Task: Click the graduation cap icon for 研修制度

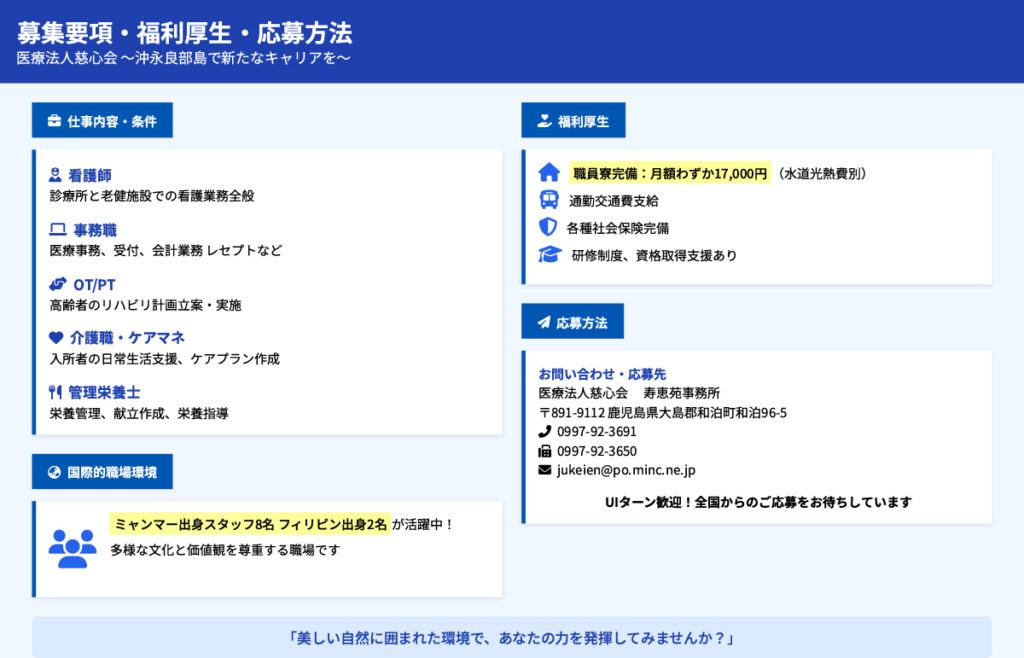Action: click(x=550, y=255)
